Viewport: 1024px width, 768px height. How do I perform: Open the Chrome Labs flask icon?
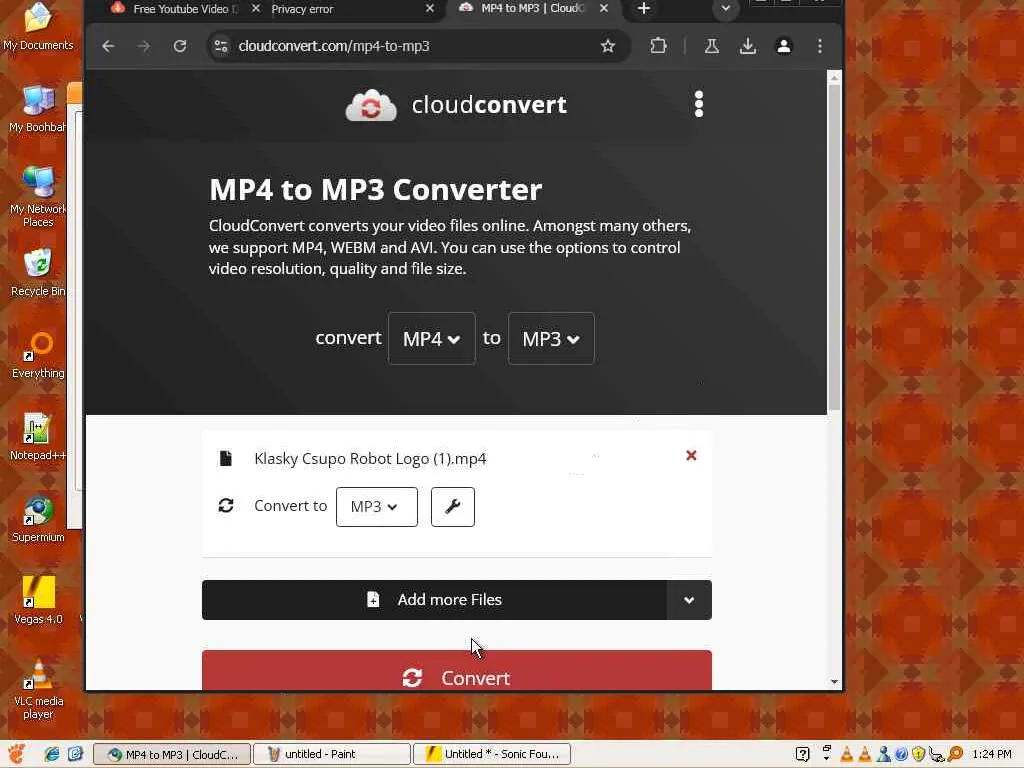pos(712,46)
